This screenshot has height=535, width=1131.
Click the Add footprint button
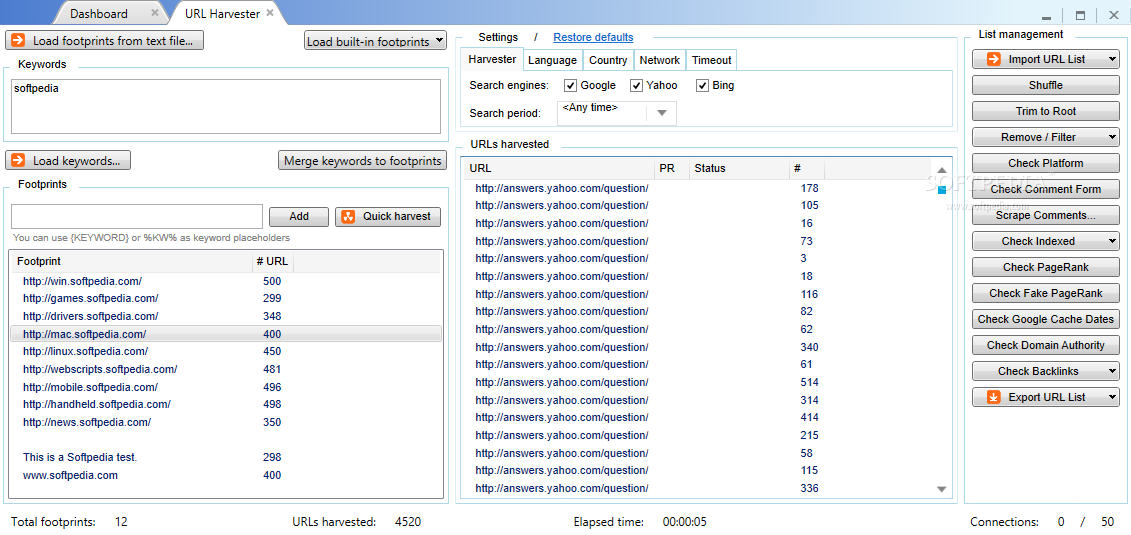(x=299, y=216)
